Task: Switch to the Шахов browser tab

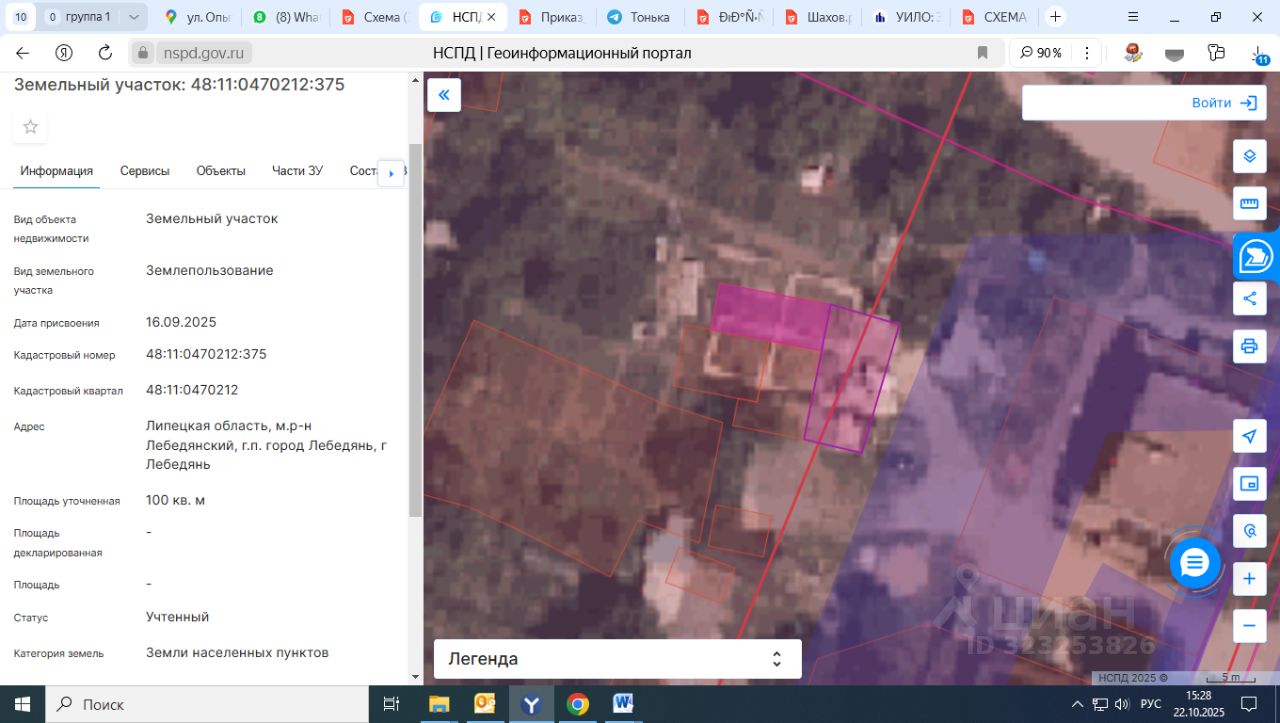Action: [x=817, y=17]
